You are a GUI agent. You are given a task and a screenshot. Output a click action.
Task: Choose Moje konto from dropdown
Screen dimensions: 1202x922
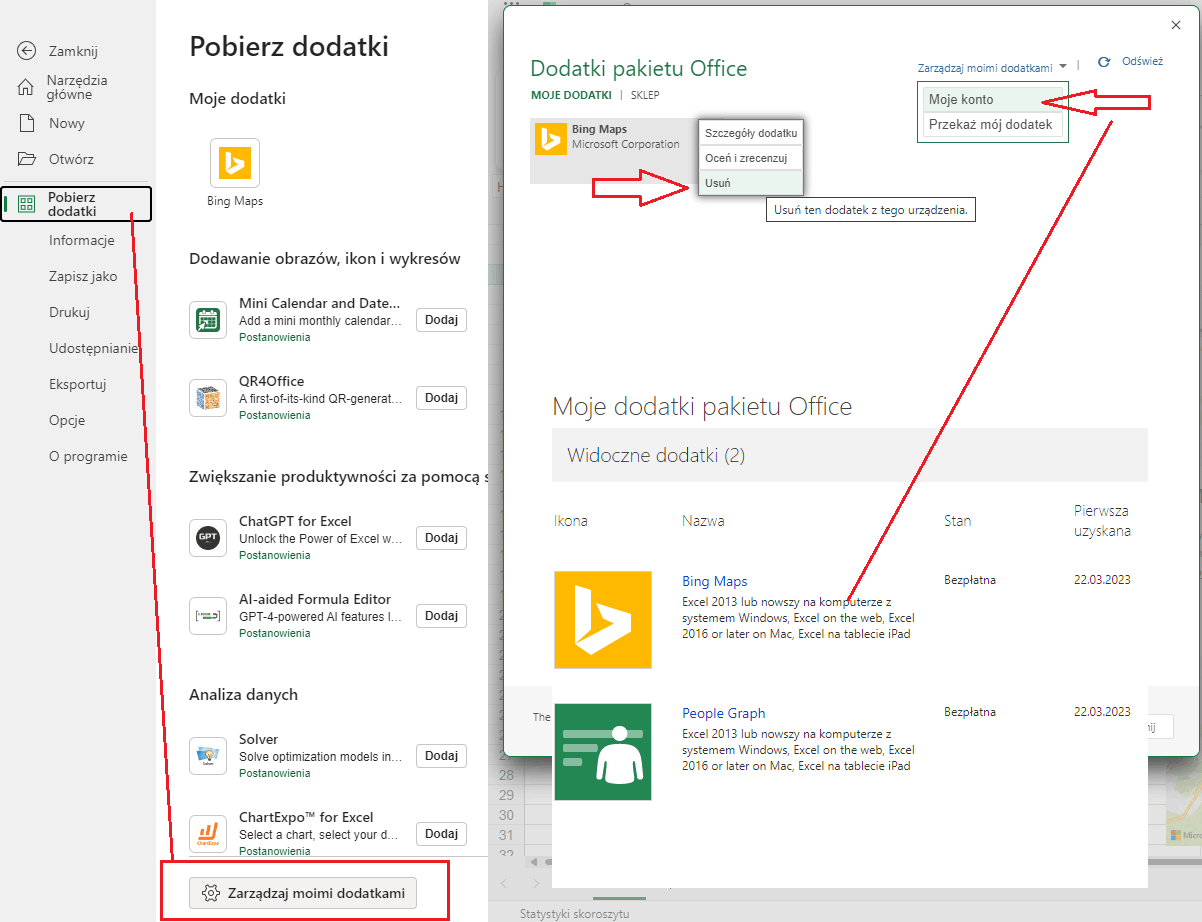coord(992,100)
